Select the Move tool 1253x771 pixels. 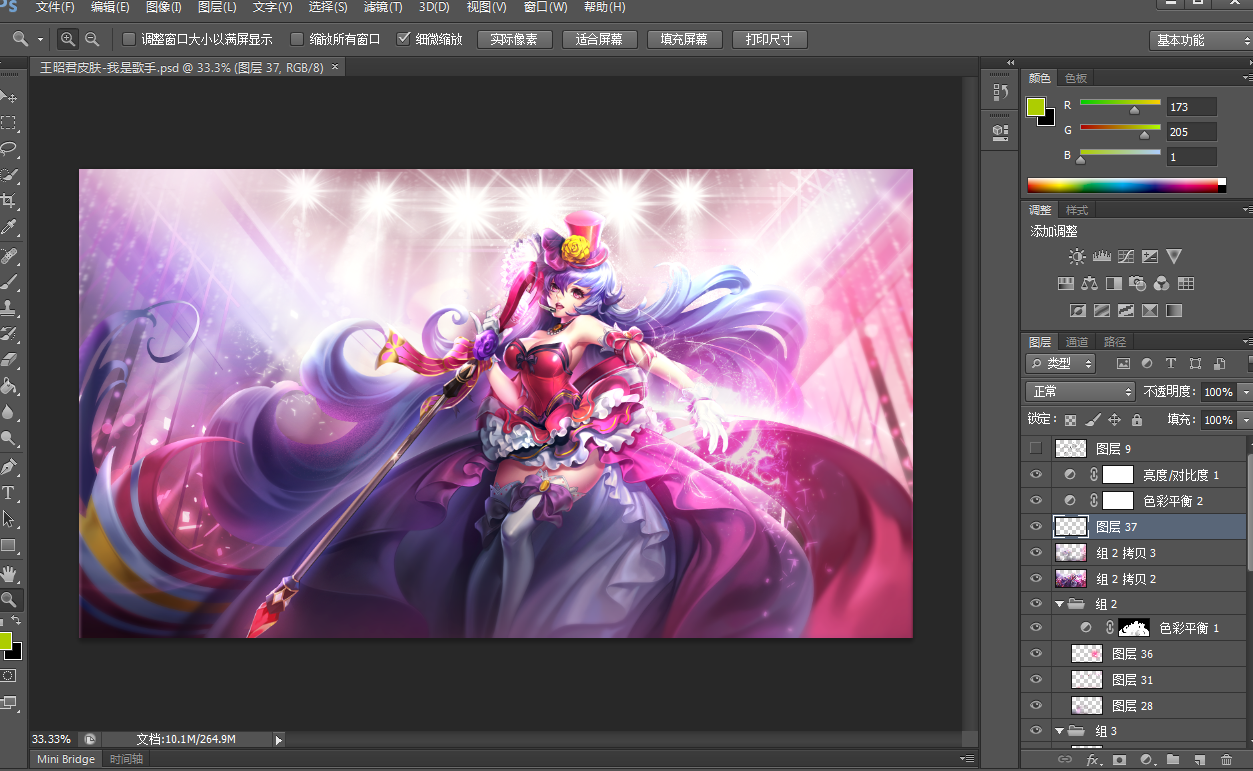[9, 97]
